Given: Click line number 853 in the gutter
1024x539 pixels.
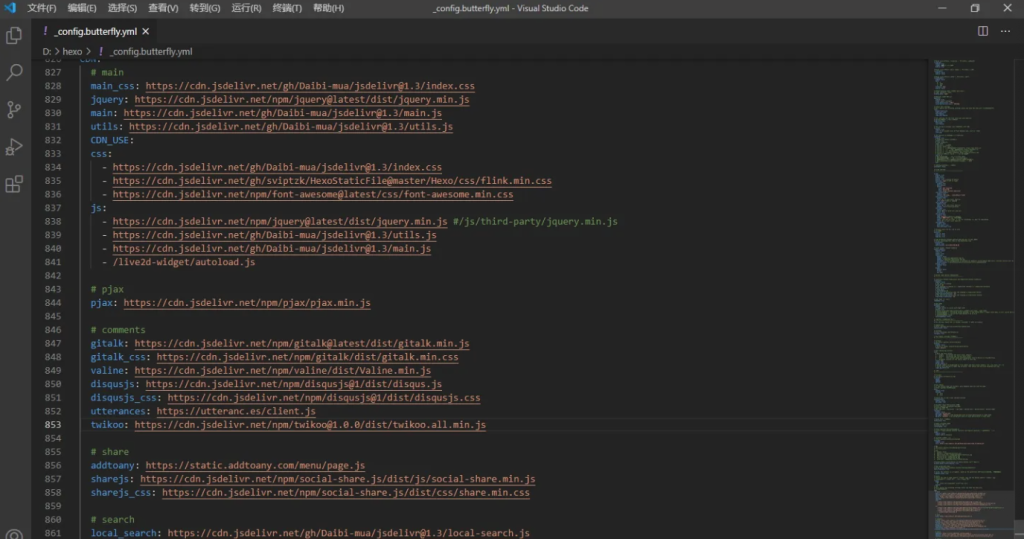Looking at the screenshot, I should (x=53, y=424).
